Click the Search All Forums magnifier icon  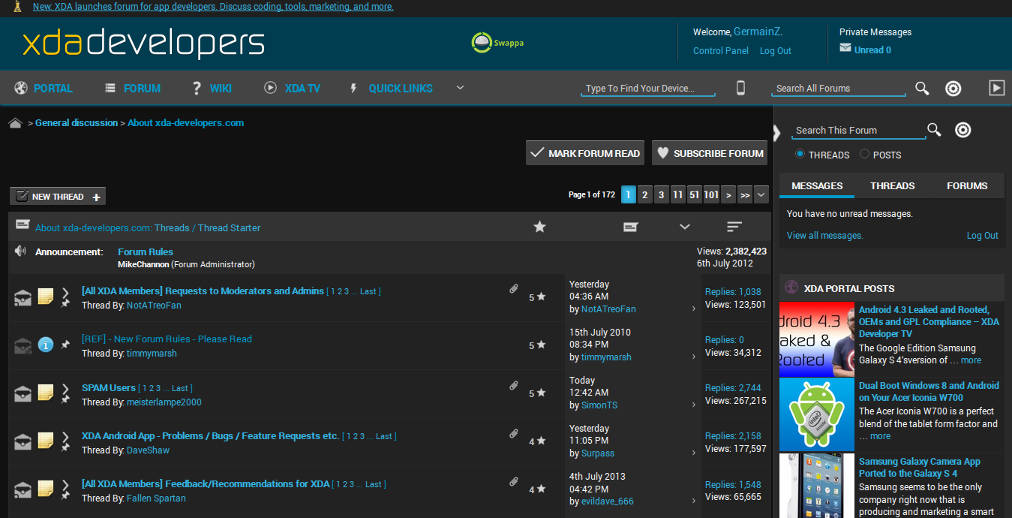click(x=922, y=88)
